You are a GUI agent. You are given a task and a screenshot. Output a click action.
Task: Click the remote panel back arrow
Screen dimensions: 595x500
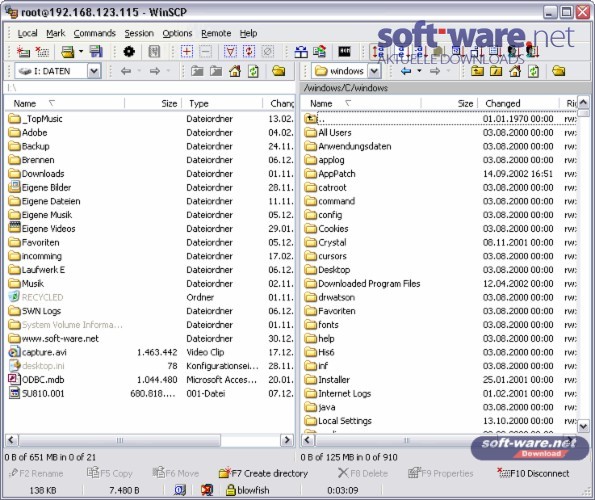tap(406, 71)
